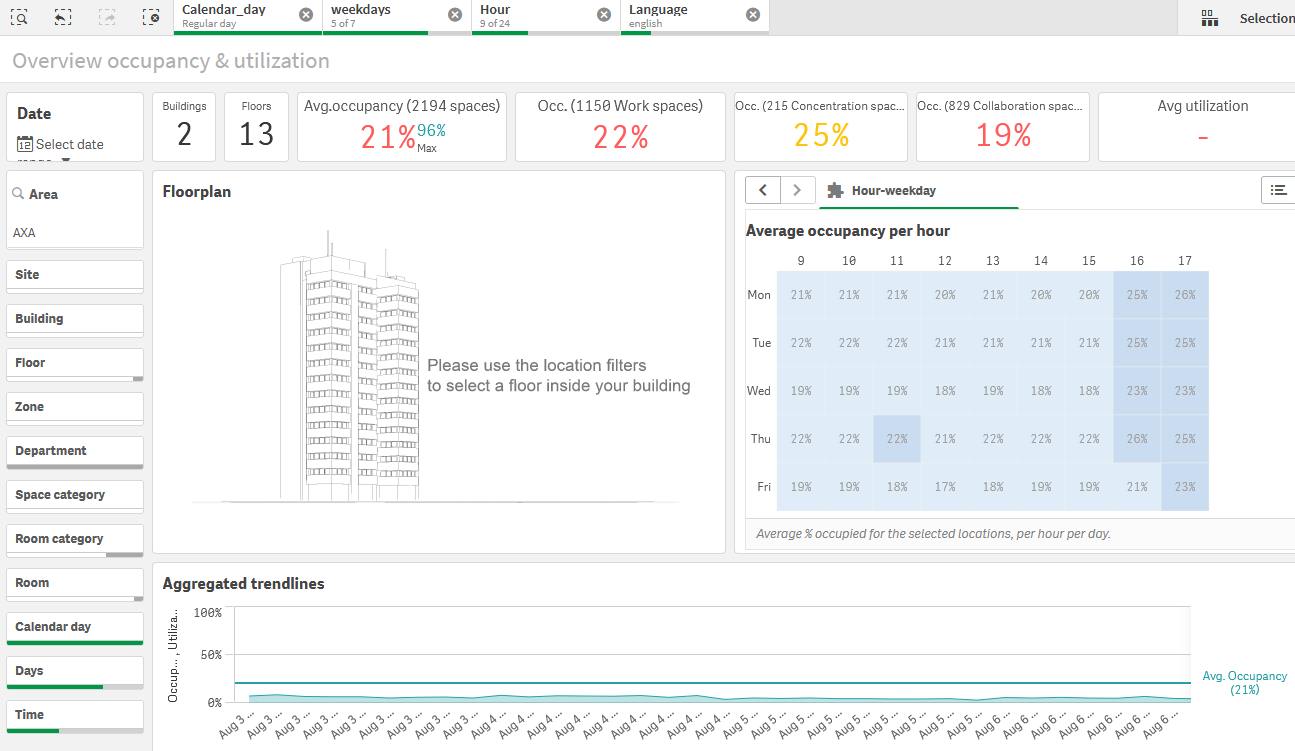Expand the Floor filter
Image resolution: width=1295 pixels, height=751 pixels.
(75, 363)
